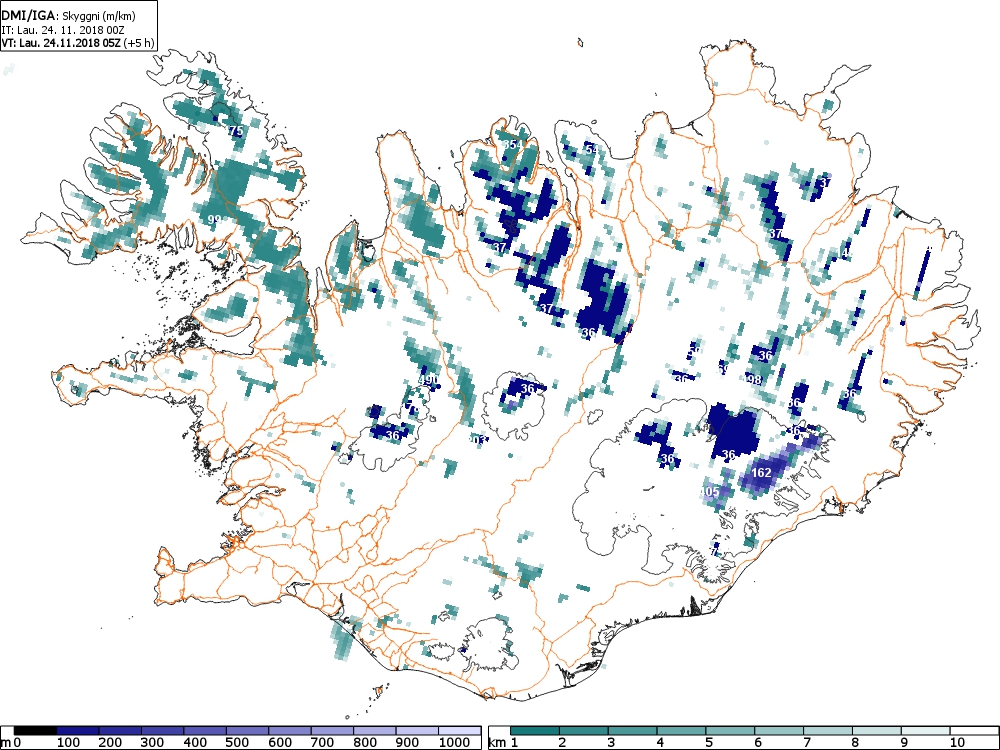Image resolution: width=1000 pixels, height=750 pixels.
Task: Click the pale 900–1000 m legend swatch
Action: (x=417, y=731)
